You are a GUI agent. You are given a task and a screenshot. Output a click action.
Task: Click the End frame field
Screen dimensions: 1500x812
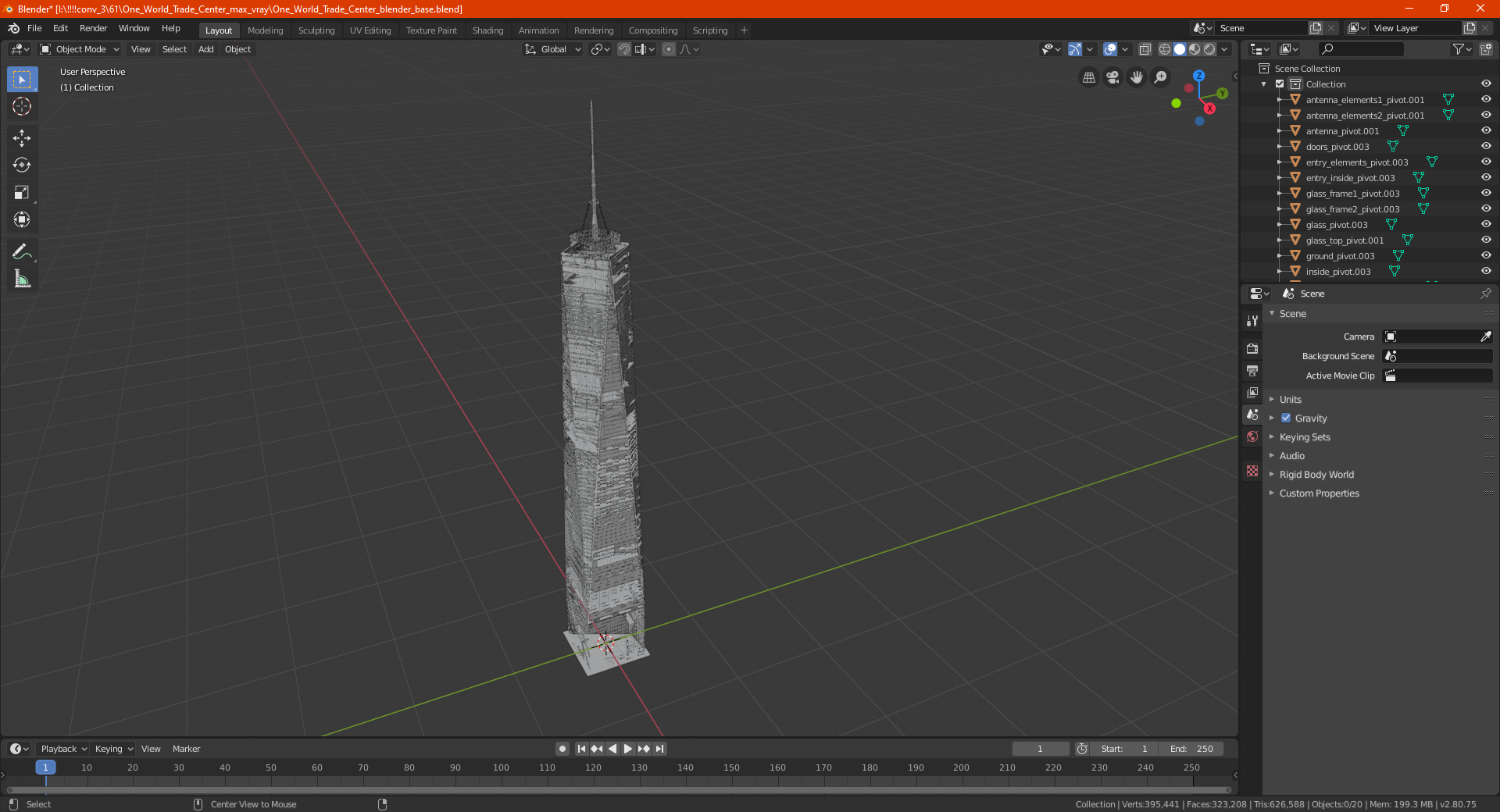tap(1191, 749)
